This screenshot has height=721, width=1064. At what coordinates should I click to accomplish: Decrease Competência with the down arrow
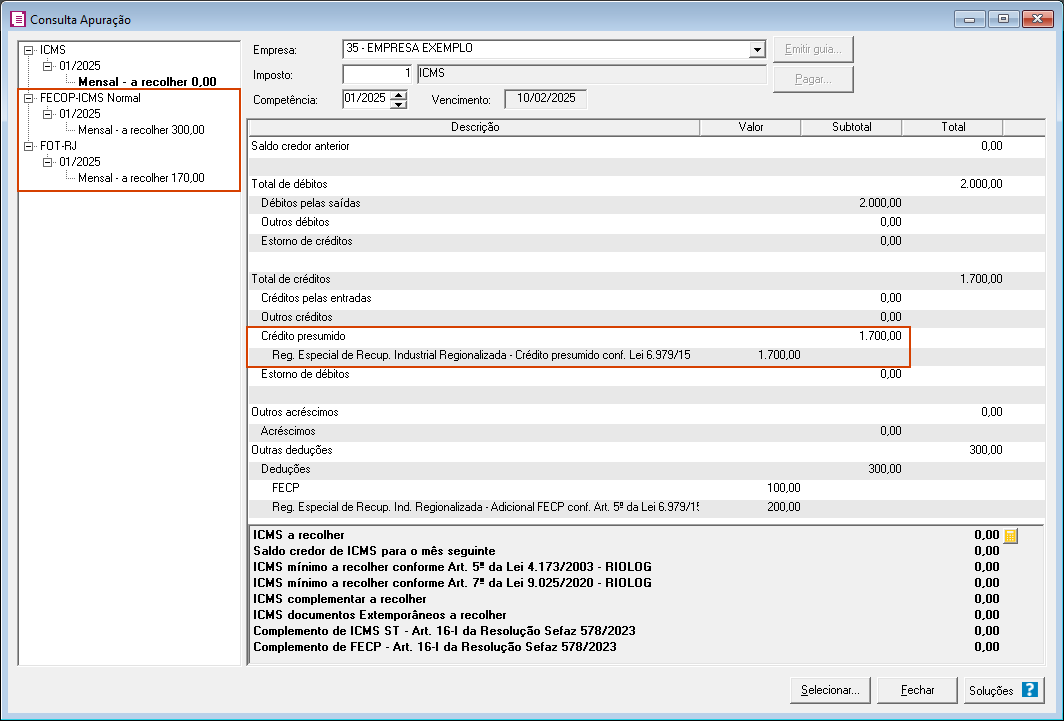399,104
